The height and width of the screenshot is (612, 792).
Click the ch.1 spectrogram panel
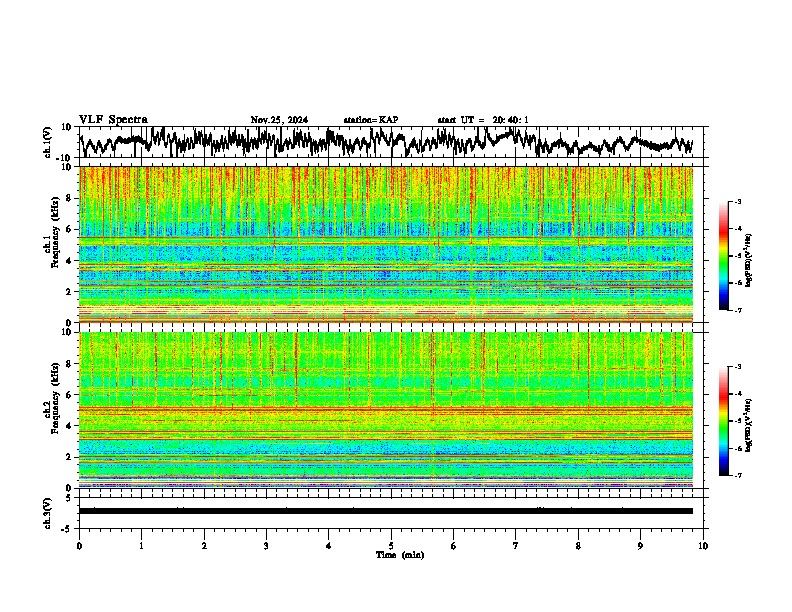pos(386,244)
